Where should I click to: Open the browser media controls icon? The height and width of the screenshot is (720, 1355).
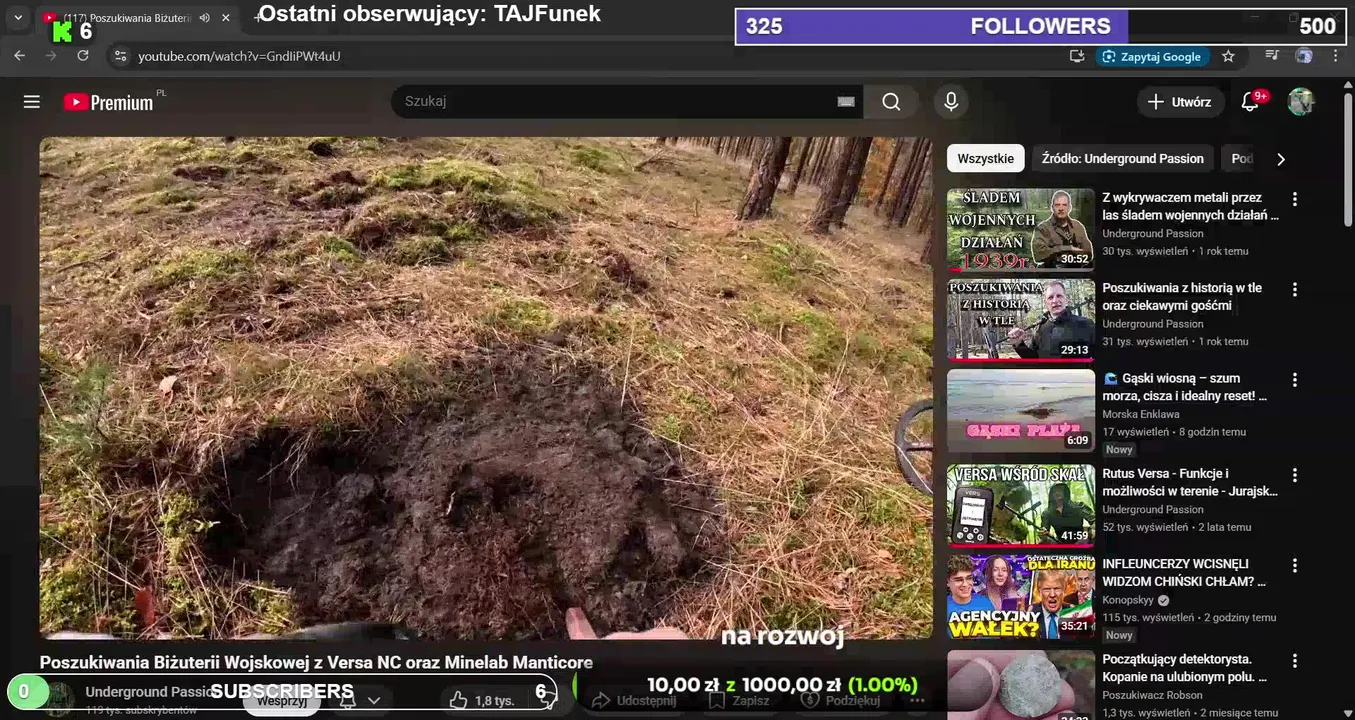pyautogui.click(x=1271, y=56)
